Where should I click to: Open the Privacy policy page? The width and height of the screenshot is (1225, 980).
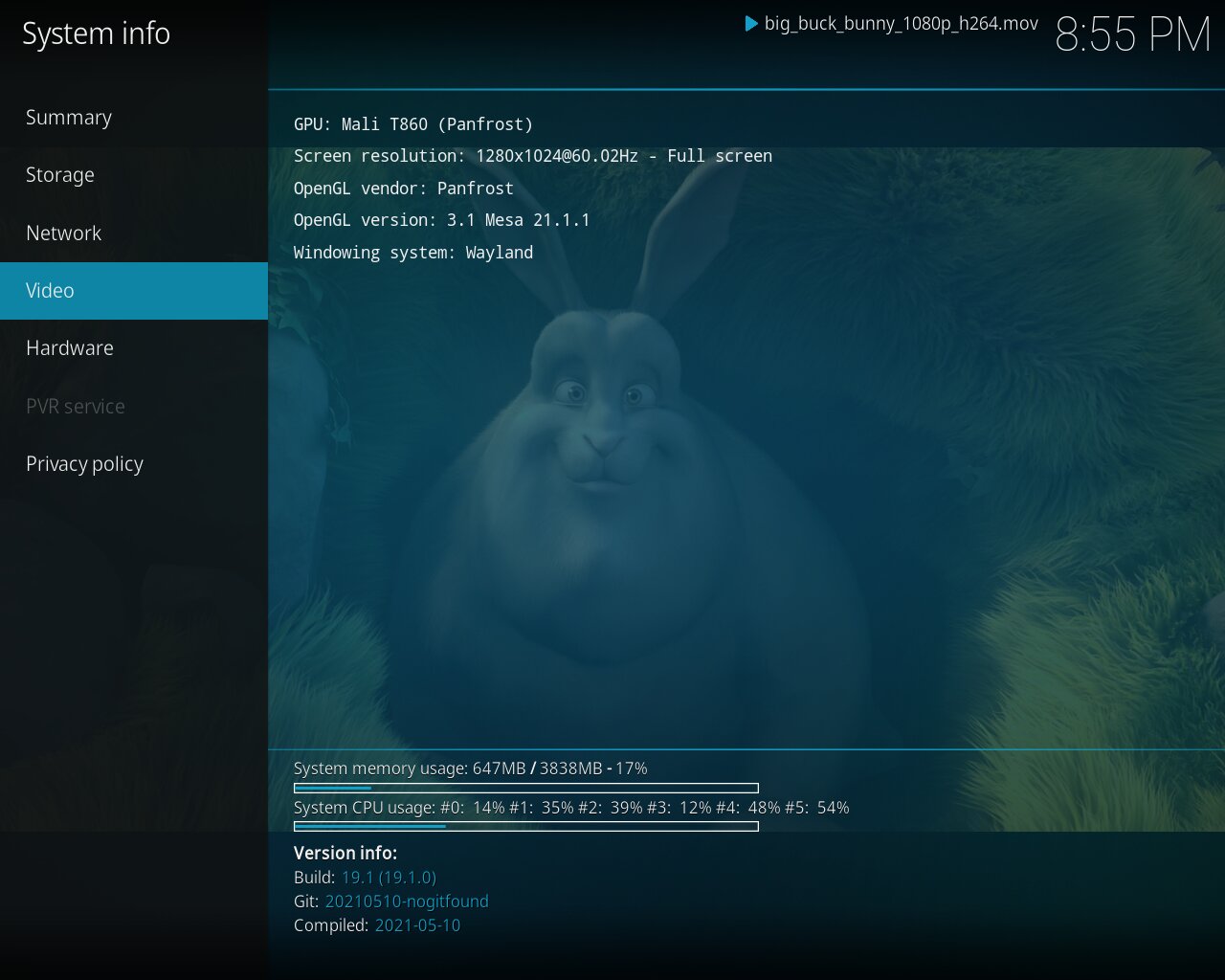pos(84,463)
